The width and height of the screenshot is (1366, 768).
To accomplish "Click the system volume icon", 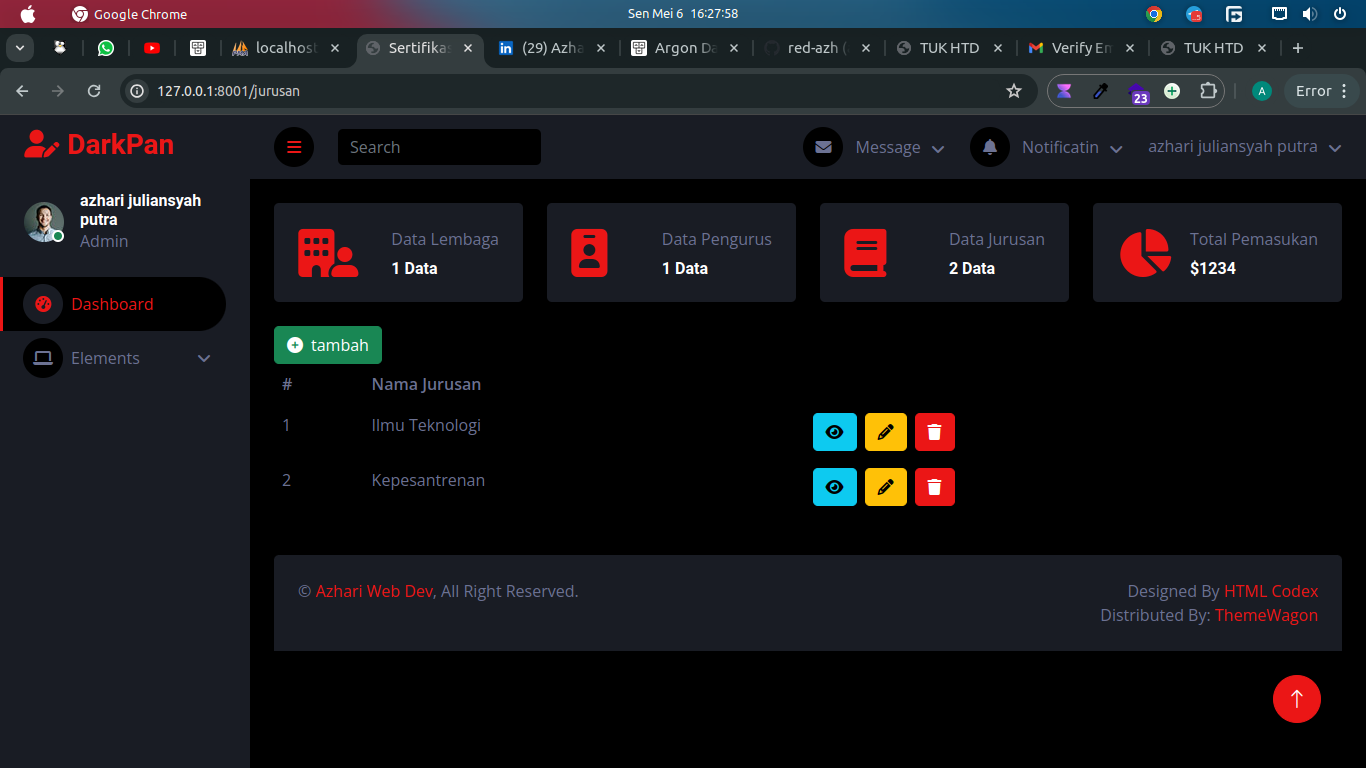I will tap(1309, 14).
